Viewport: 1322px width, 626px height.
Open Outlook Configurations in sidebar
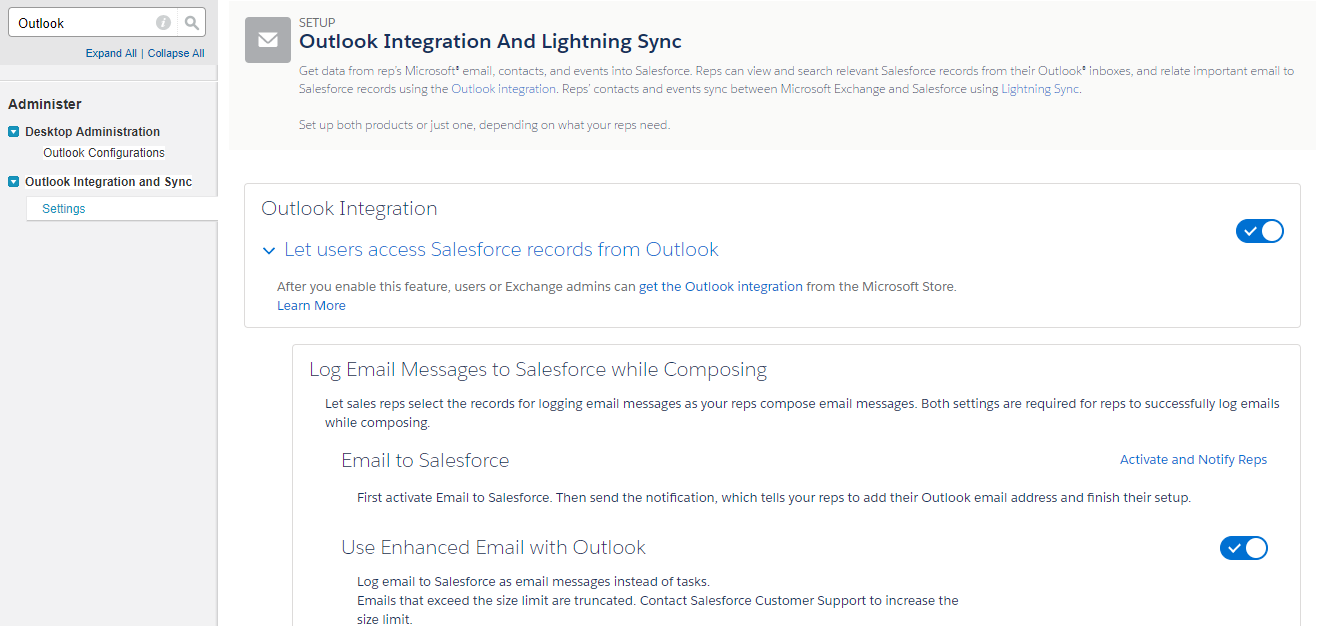click(104, 153)
